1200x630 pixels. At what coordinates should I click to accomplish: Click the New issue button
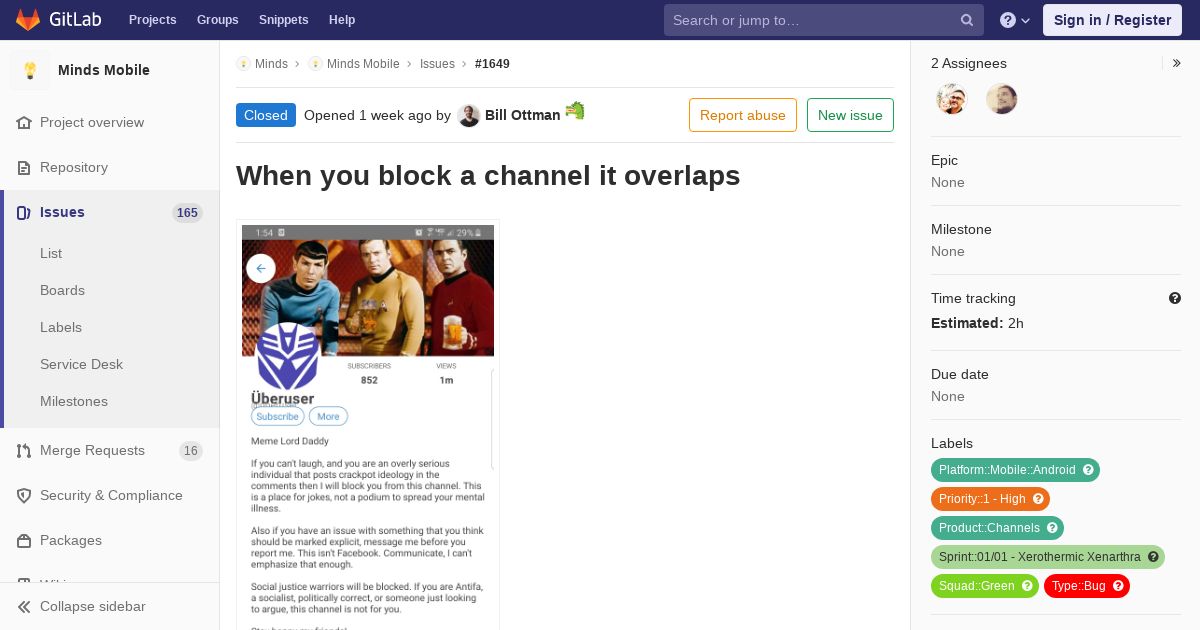[850, 115]
